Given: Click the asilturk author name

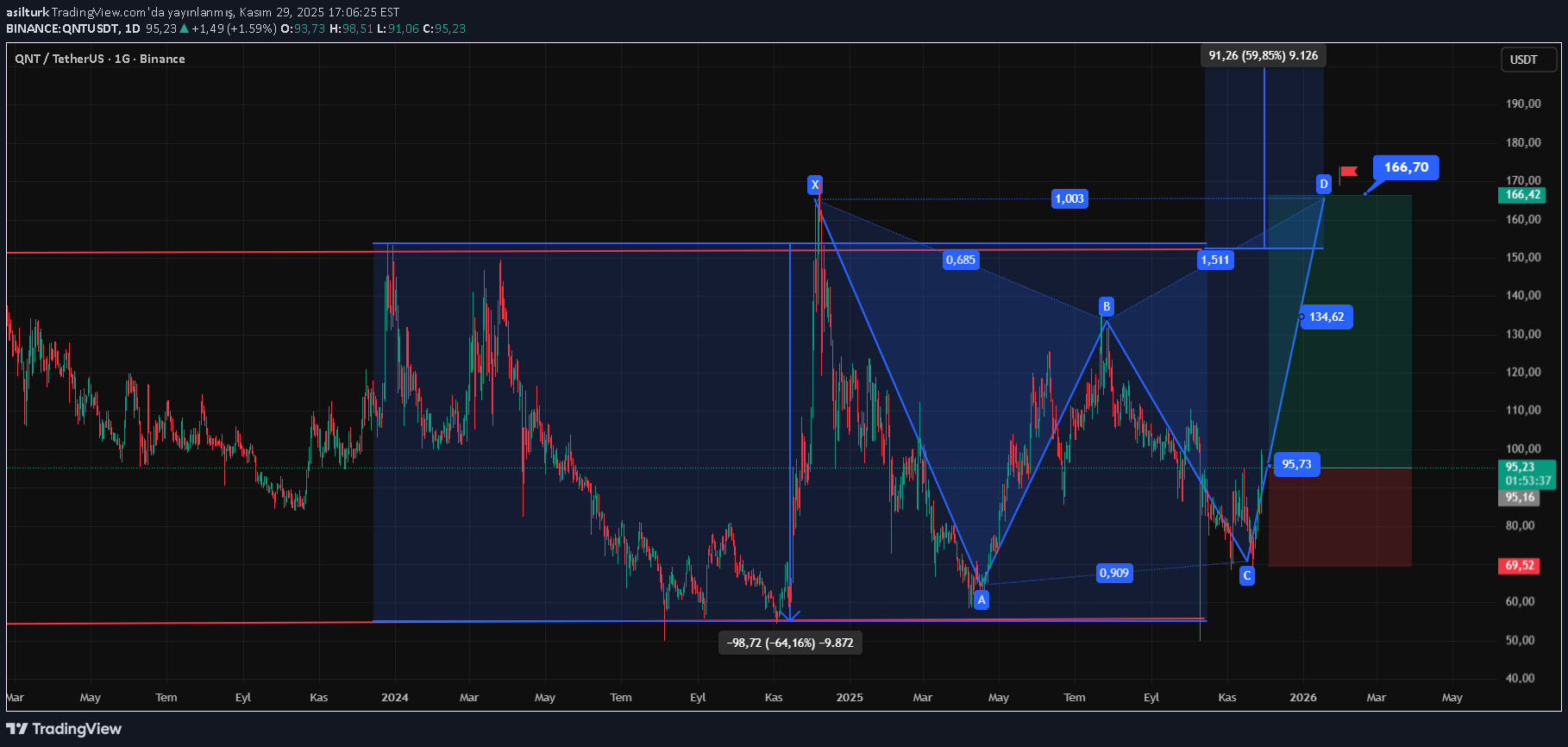Looking at the screenshot, I should click(x=27, y=12).
